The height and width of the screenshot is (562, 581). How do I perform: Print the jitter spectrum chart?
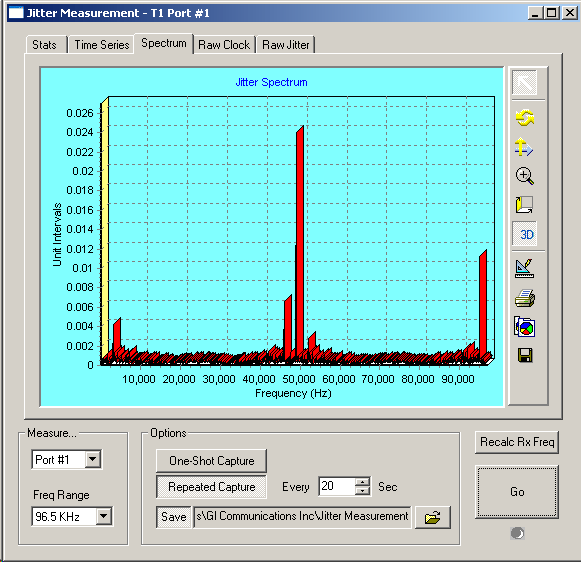(x=525, y=298)
